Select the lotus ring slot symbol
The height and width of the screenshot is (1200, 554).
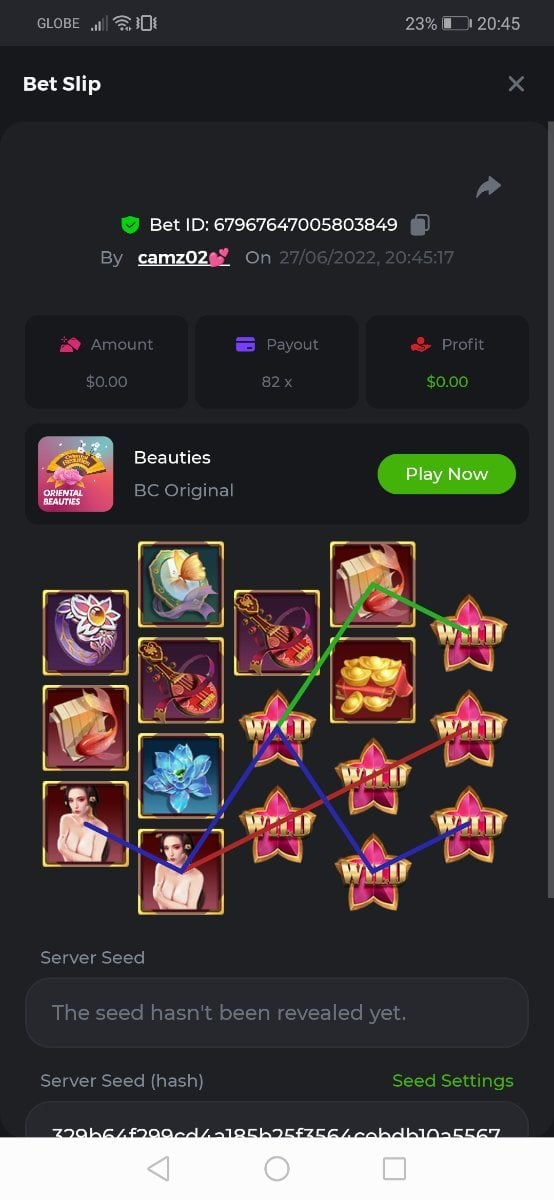coord(86,631)
